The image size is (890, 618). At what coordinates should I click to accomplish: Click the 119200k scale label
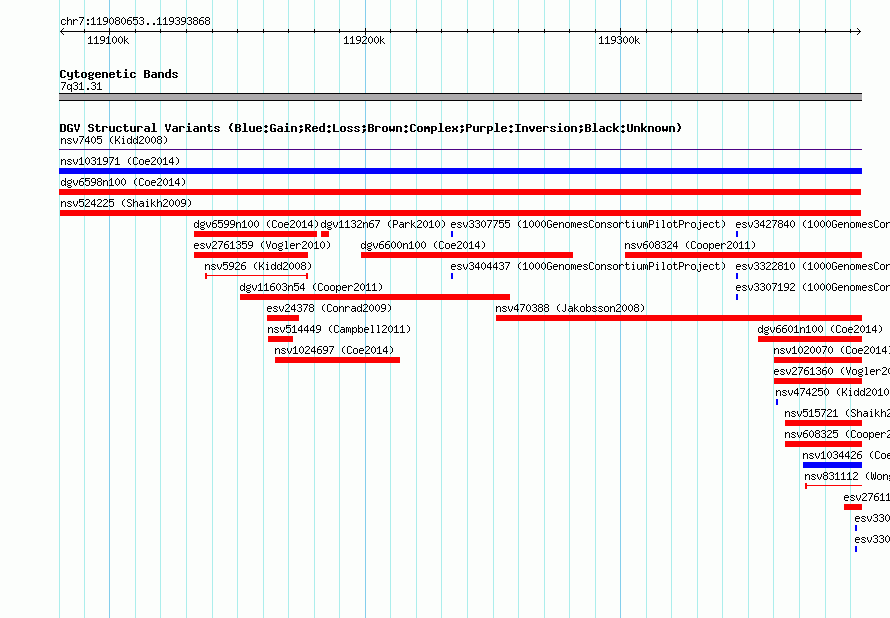click(x=364, y=40)
